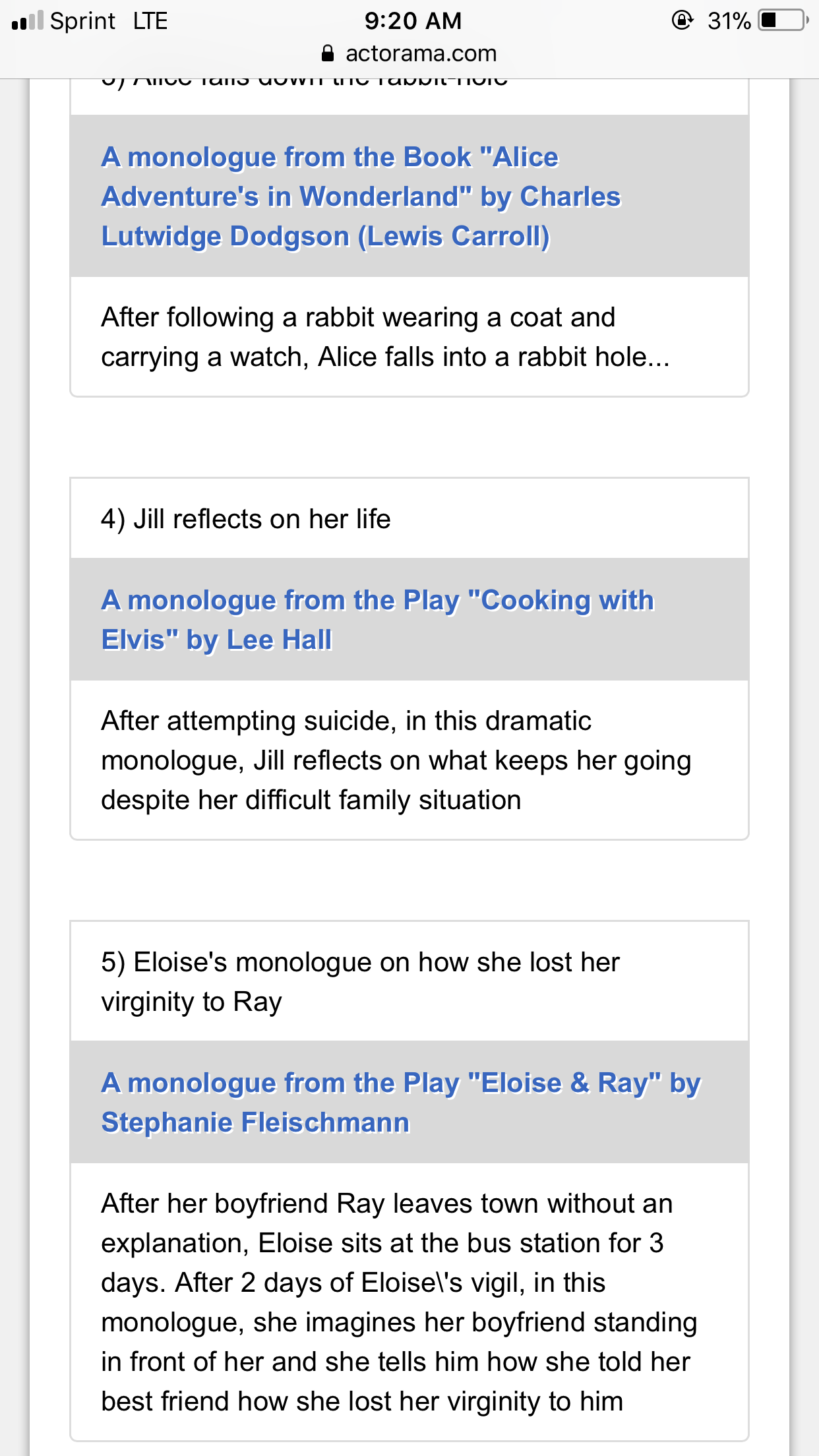Tap the battery icon in status bar
The width and height of the screenshot is (819, 1456).
(x=783, y=20)
